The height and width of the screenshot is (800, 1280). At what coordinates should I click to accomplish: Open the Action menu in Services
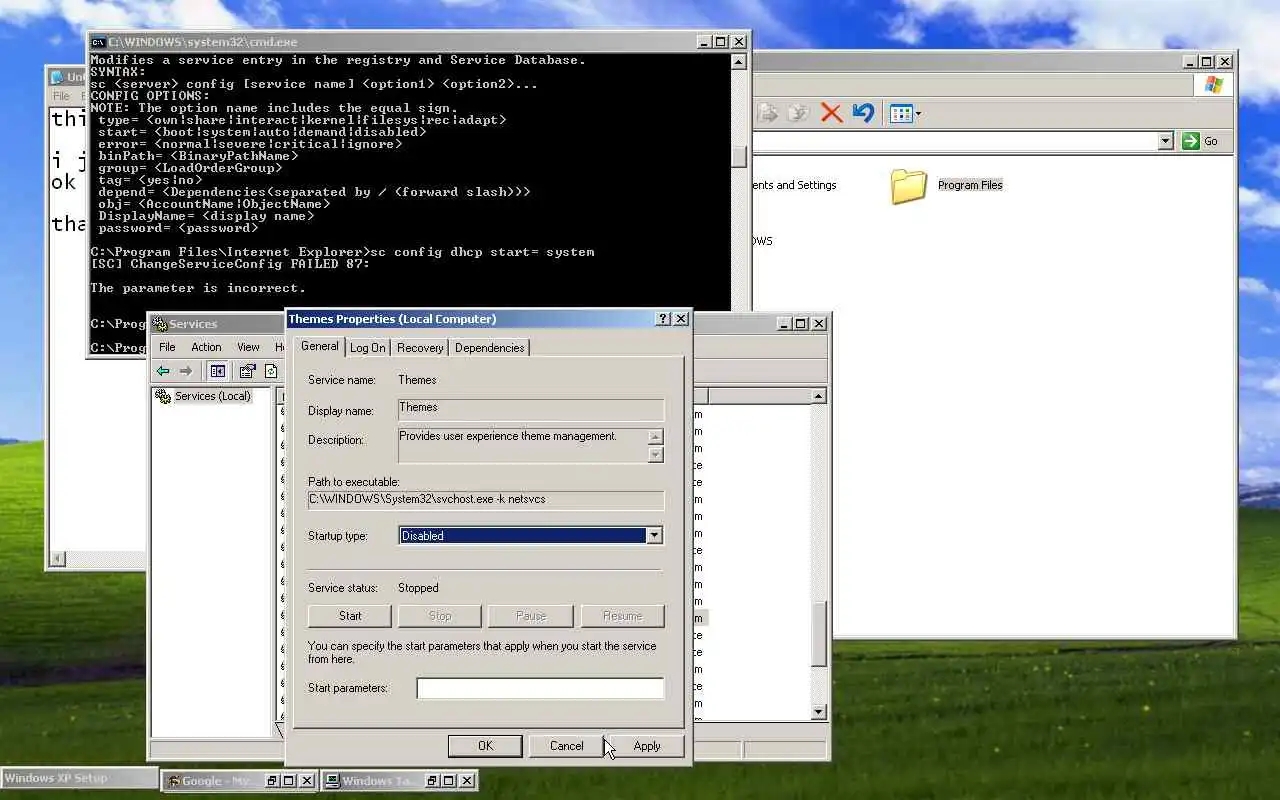(206, 347)
